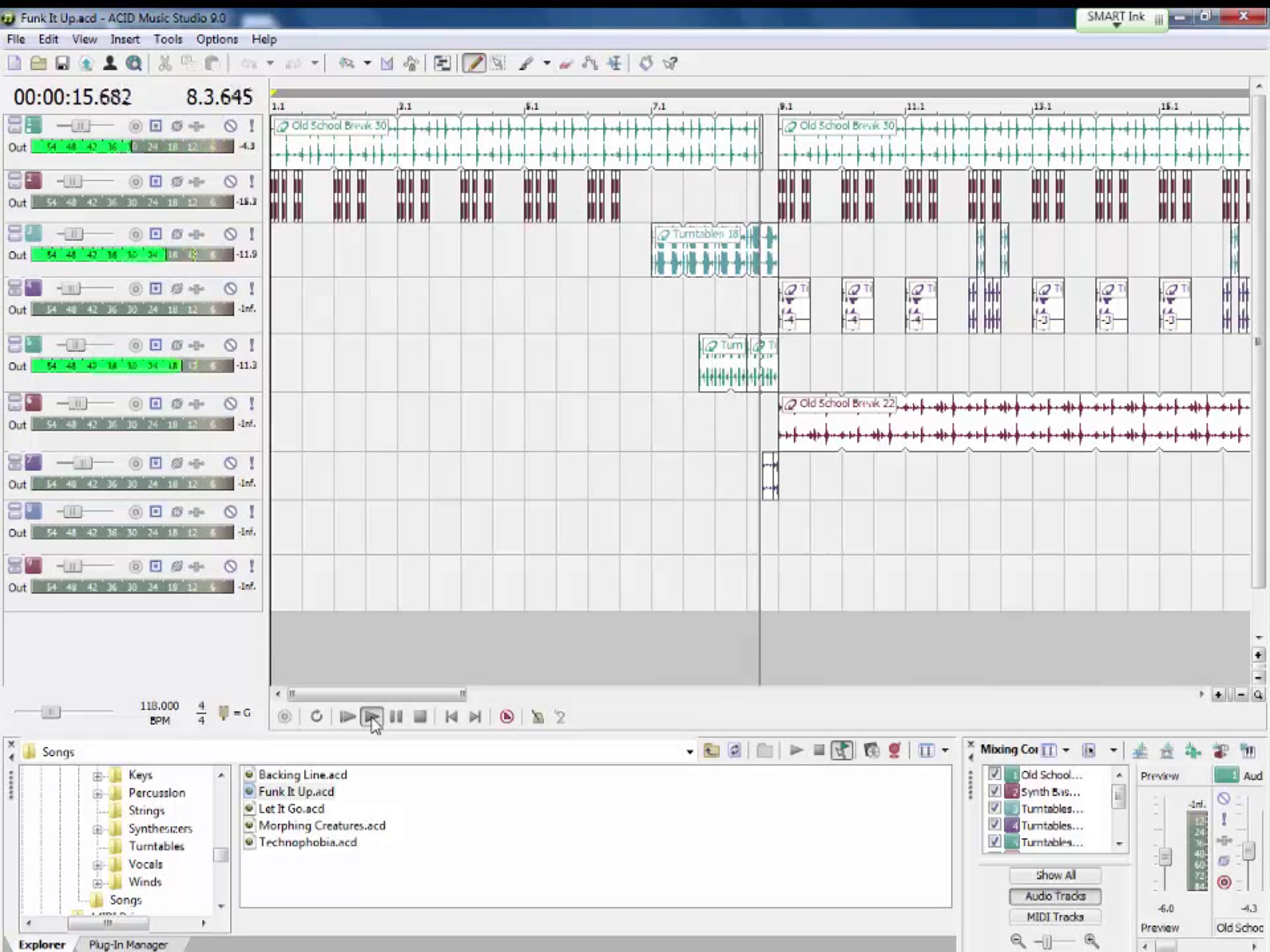Screen dimensions: 1270x952
Task: Select Morphing Creatures.acd in file list
Action: [322, 826]
